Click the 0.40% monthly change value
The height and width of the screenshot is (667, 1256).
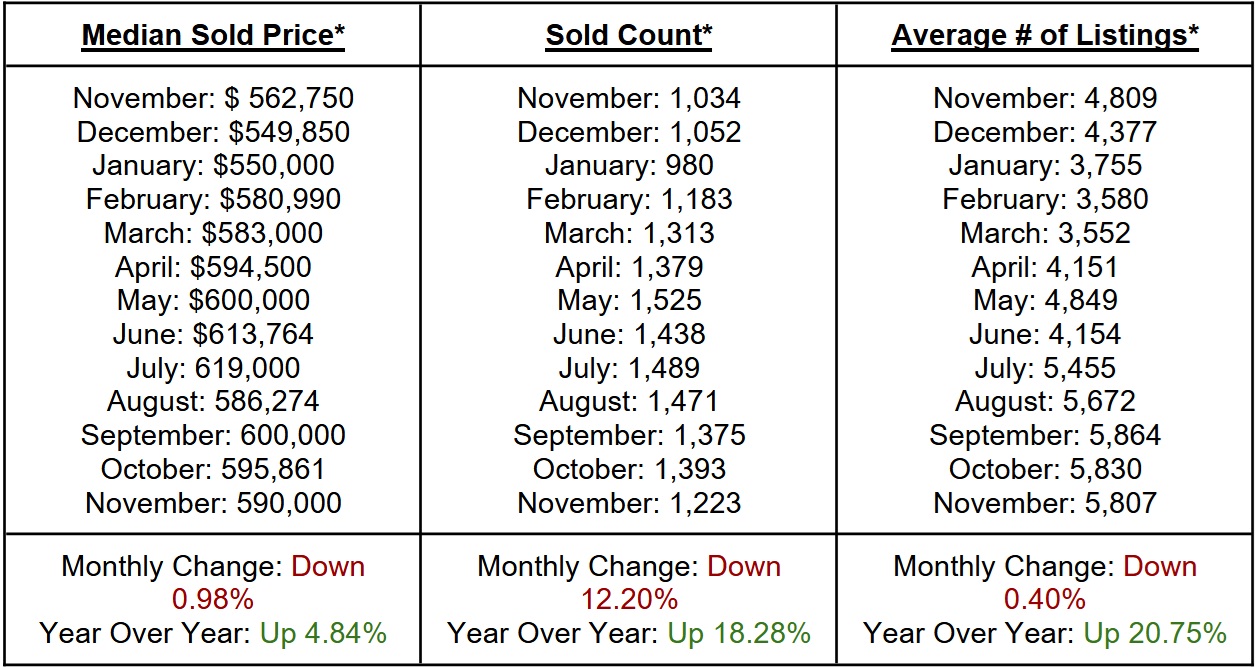click(1045, 600)
